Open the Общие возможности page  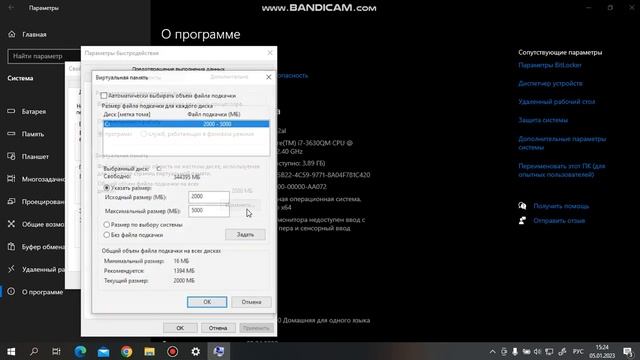(36, 224)
